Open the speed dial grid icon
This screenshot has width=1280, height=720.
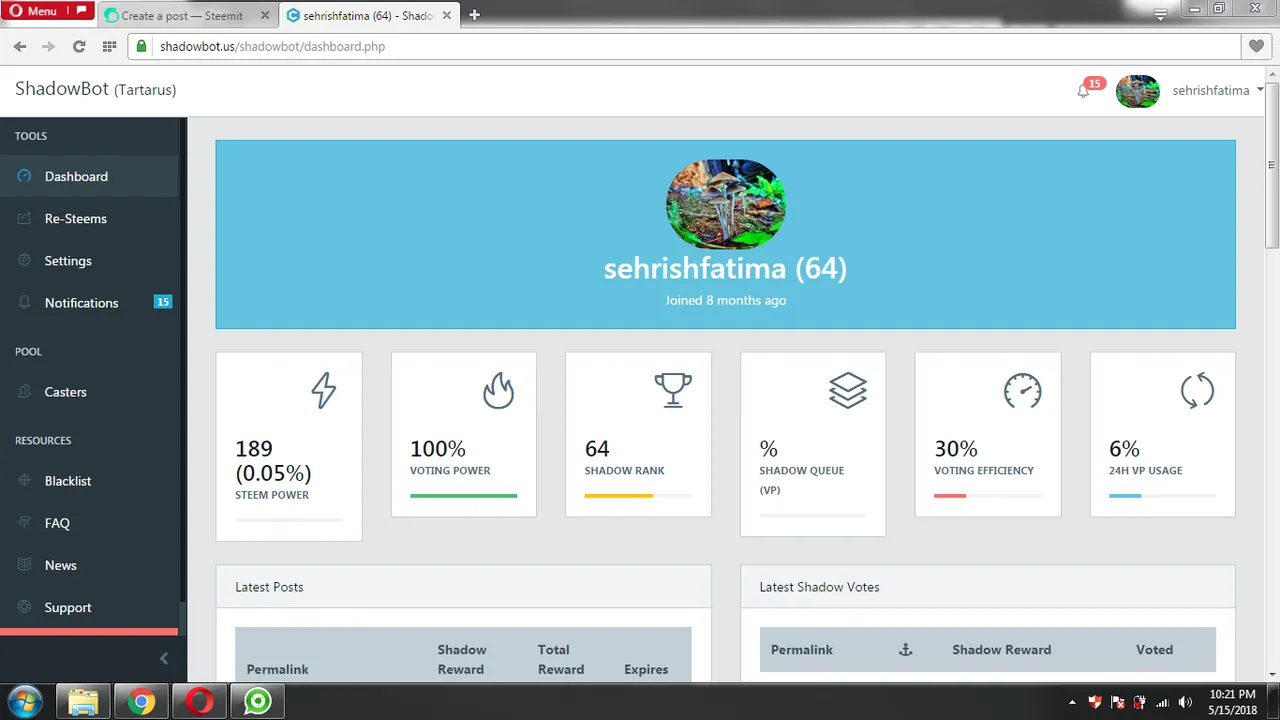pyautogui.click(x=109, y=46)
